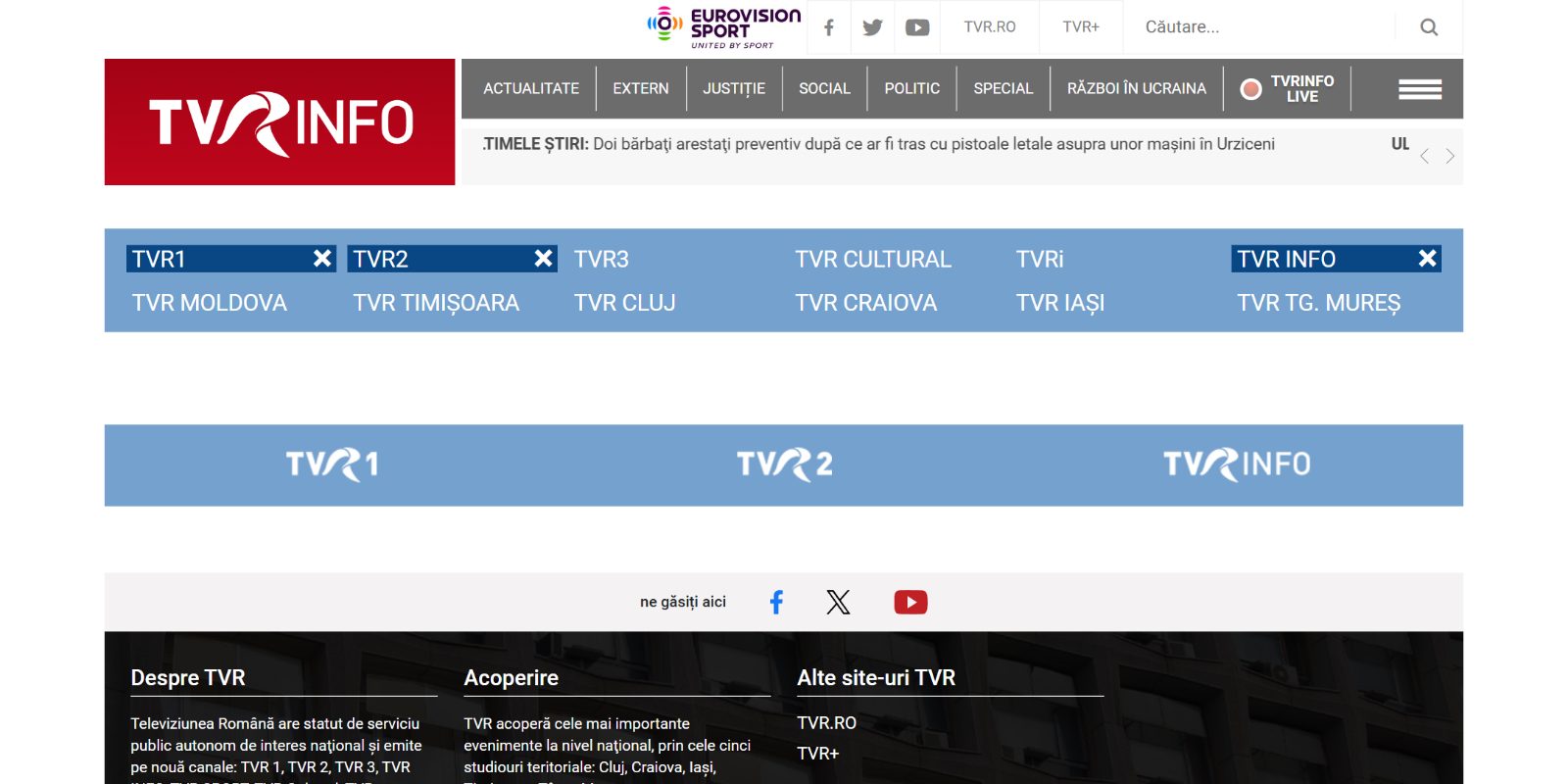Show previous news ticker headline
This screenshot has width=1568, height=784.
[x=1425, y=156]
